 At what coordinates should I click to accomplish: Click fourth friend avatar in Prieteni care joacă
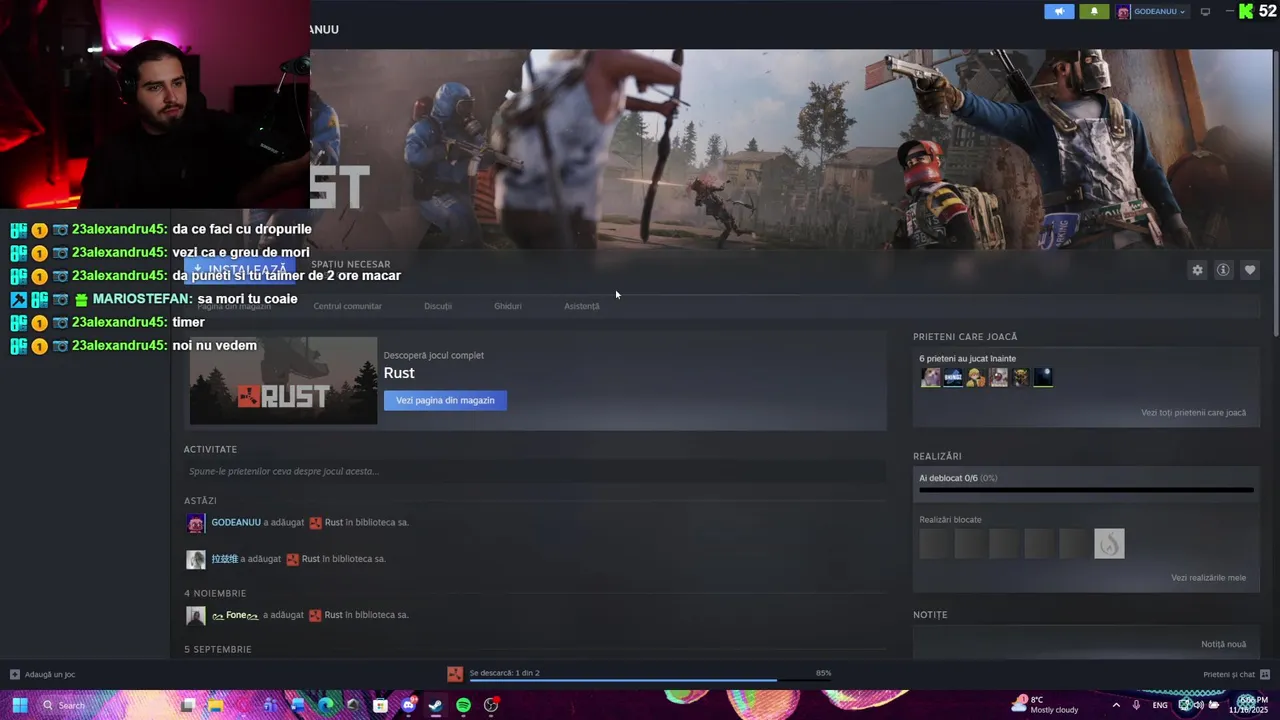pyautogui.click(x=998, y=377)
